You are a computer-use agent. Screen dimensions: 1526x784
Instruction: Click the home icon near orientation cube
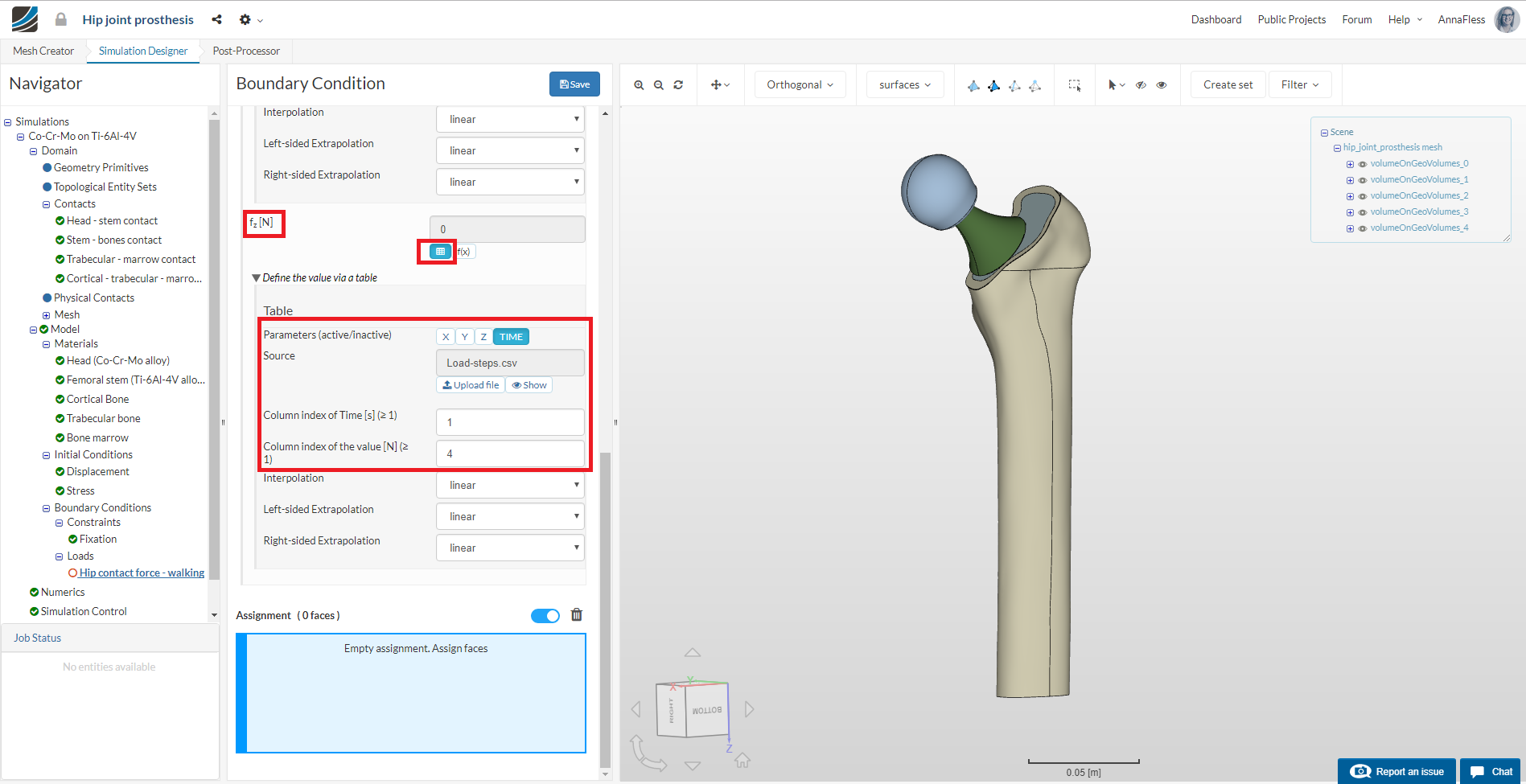pos(742,760)
